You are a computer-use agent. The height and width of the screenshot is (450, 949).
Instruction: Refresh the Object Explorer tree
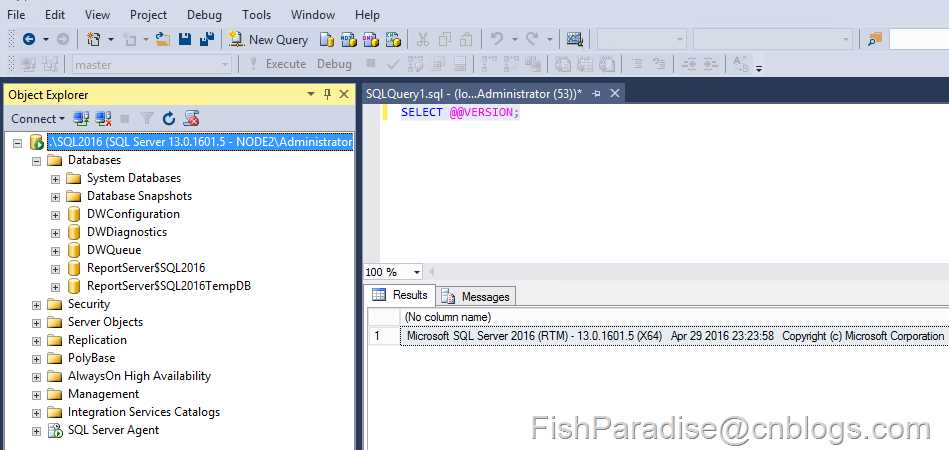tap(169, 119)
